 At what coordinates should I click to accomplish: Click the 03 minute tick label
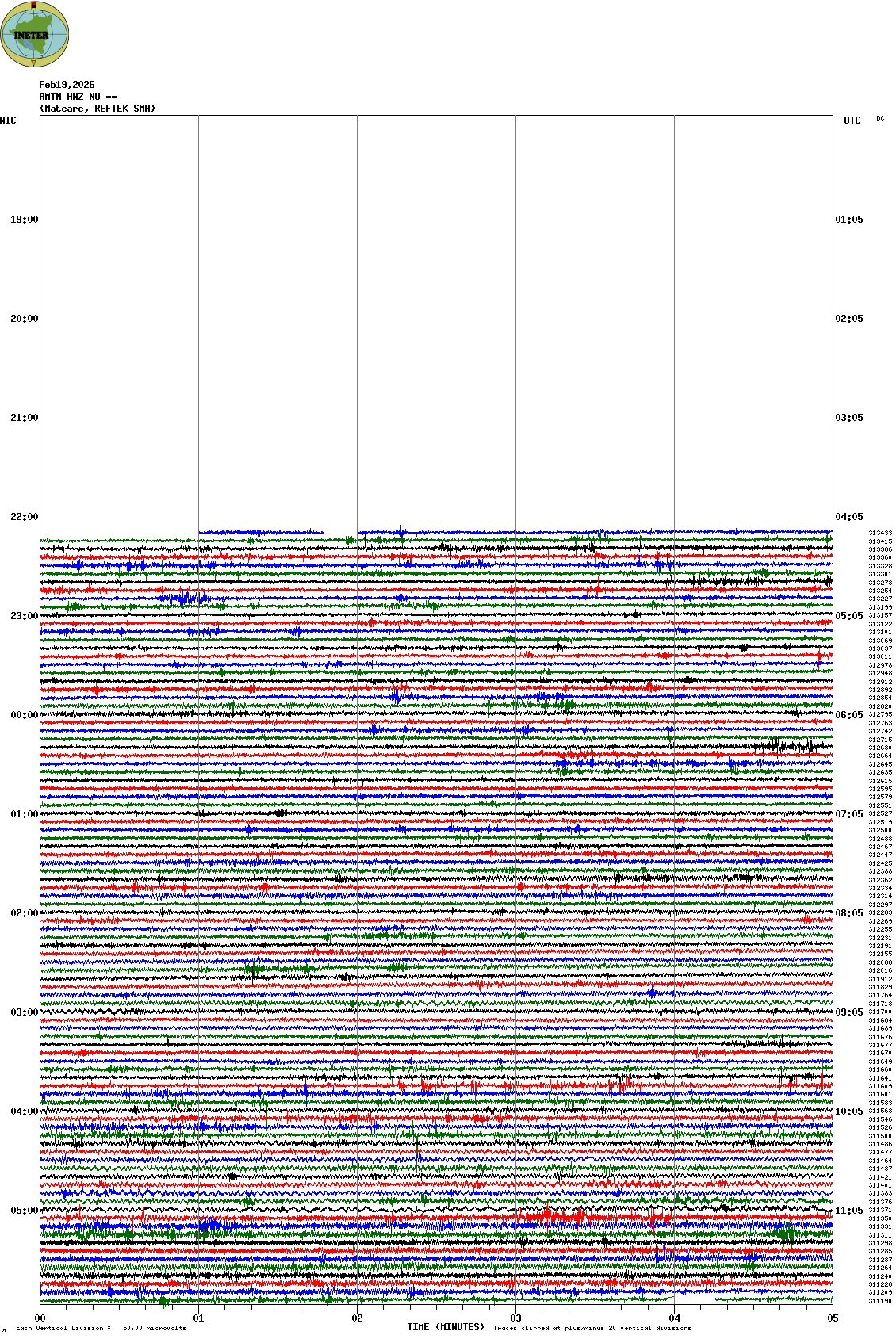tap(515, 1318)
